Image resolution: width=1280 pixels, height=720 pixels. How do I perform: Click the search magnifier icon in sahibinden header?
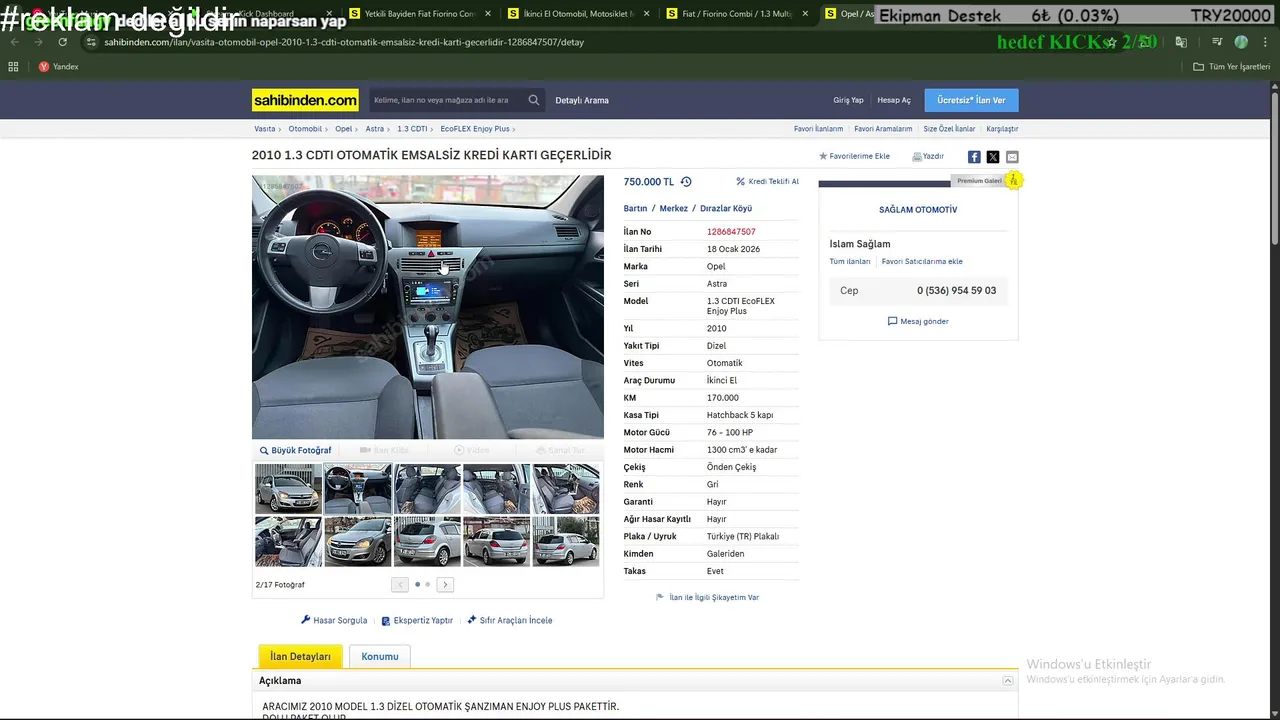[534, 100]
